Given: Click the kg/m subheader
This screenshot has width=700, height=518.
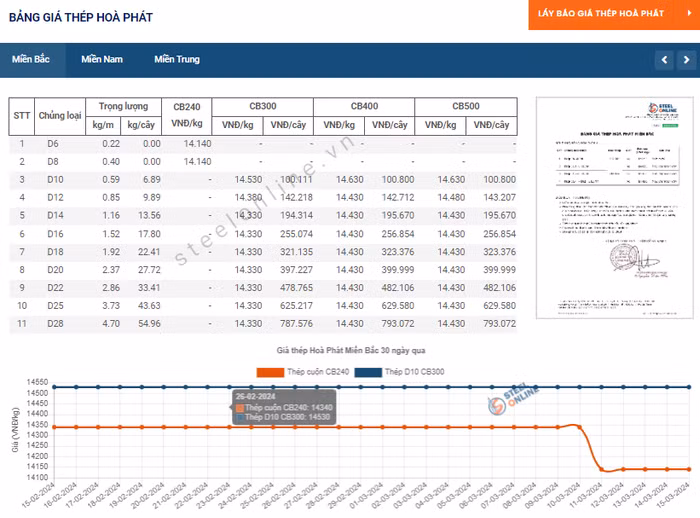Looking at the screenshot, I should click(x=103, y=125).
